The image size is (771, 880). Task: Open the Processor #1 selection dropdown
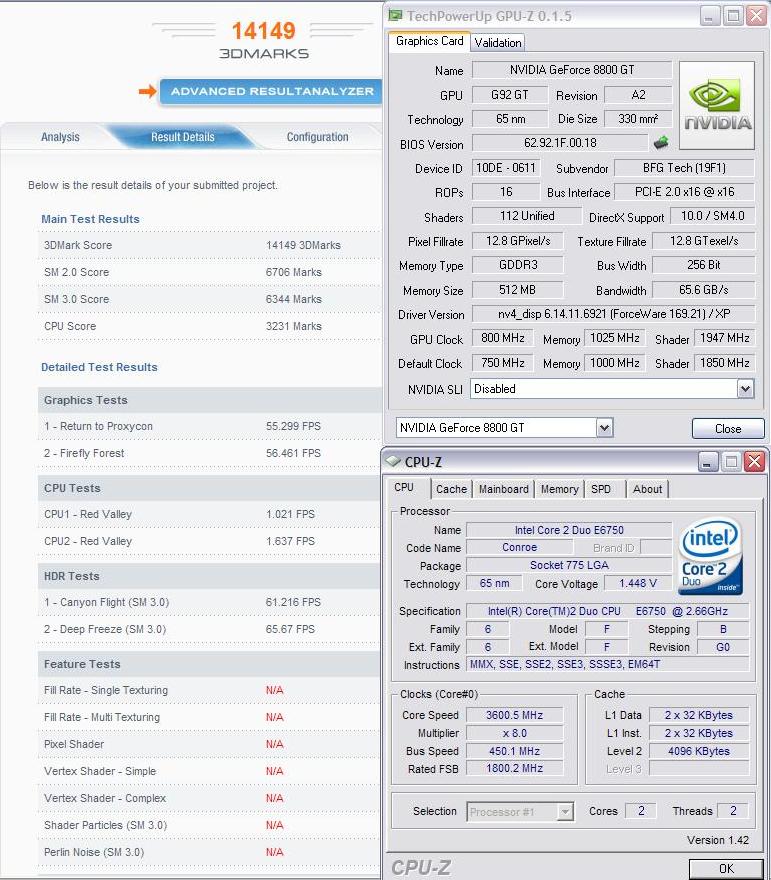pos(565,812)
